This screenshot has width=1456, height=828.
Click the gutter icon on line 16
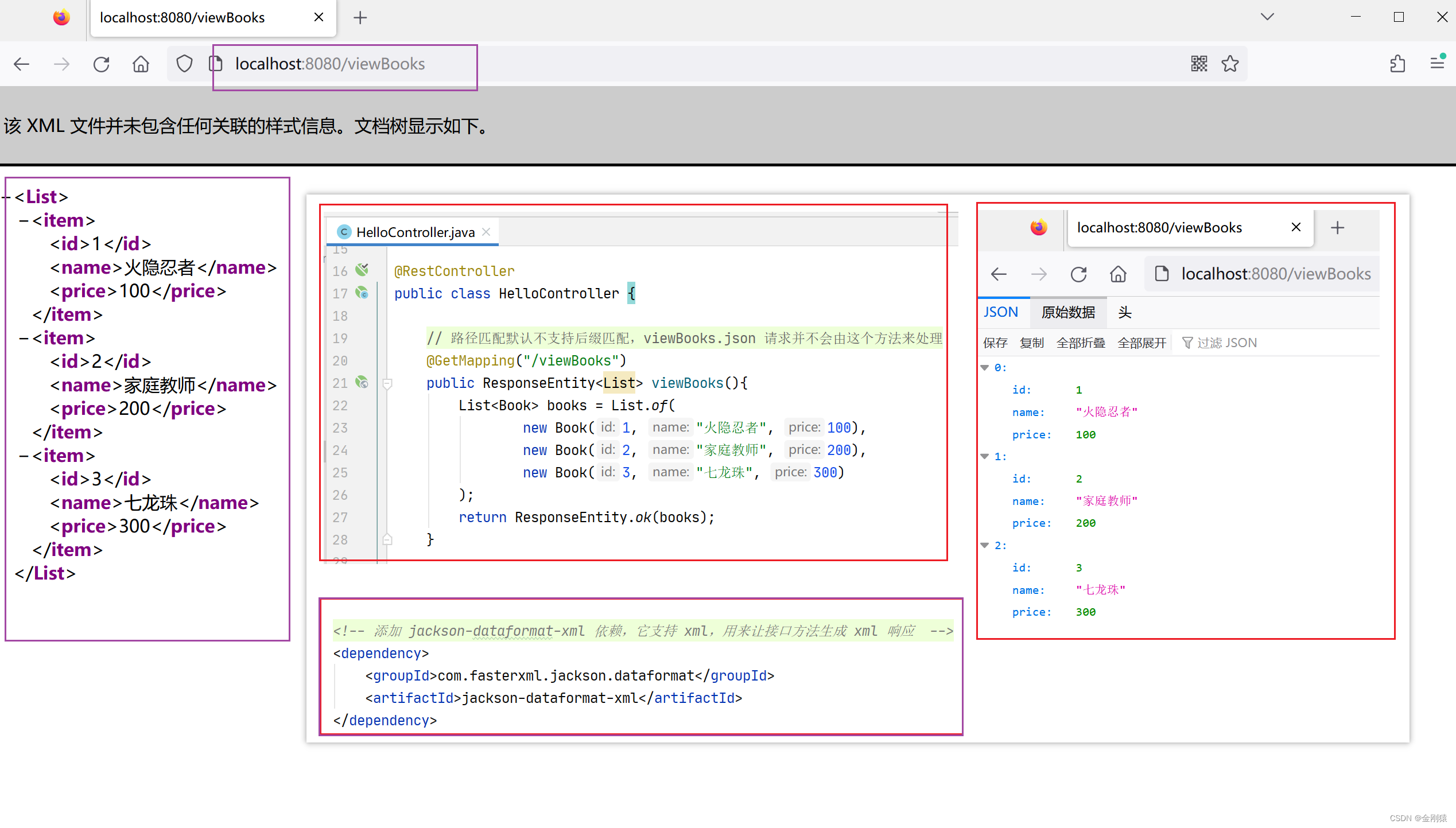coord(362,270)
